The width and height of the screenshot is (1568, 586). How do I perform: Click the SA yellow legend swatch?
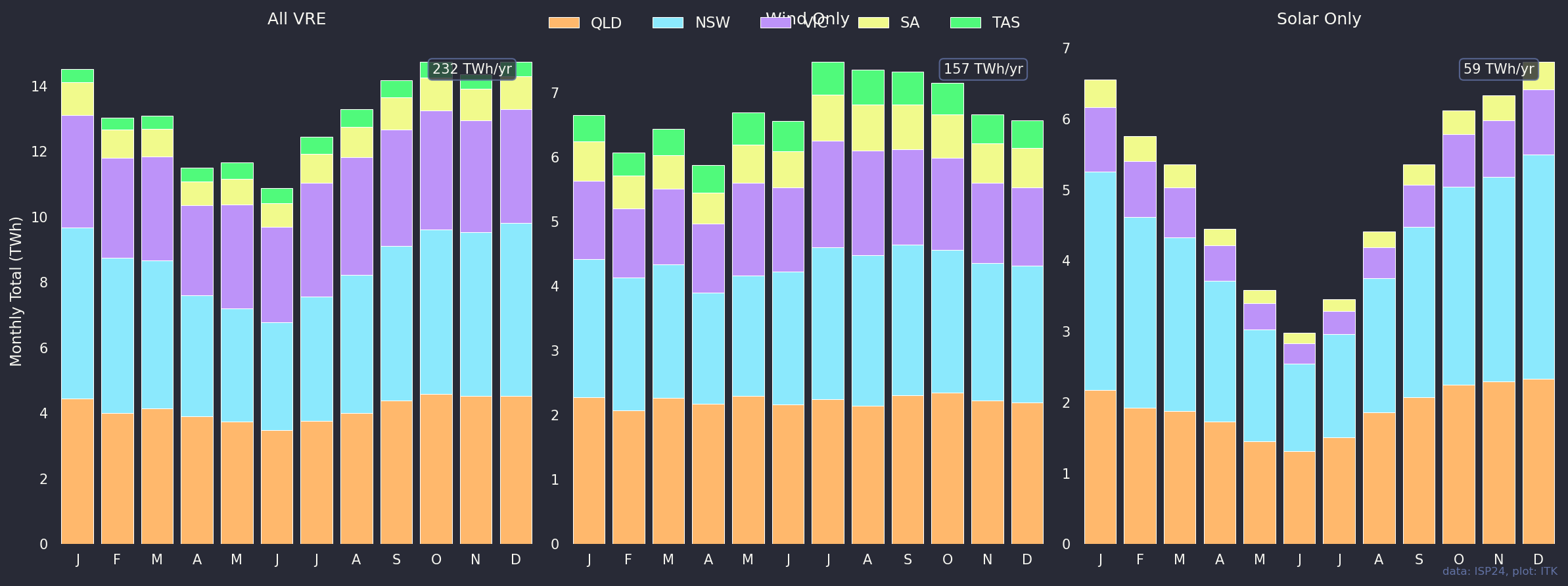coord(873,23)
